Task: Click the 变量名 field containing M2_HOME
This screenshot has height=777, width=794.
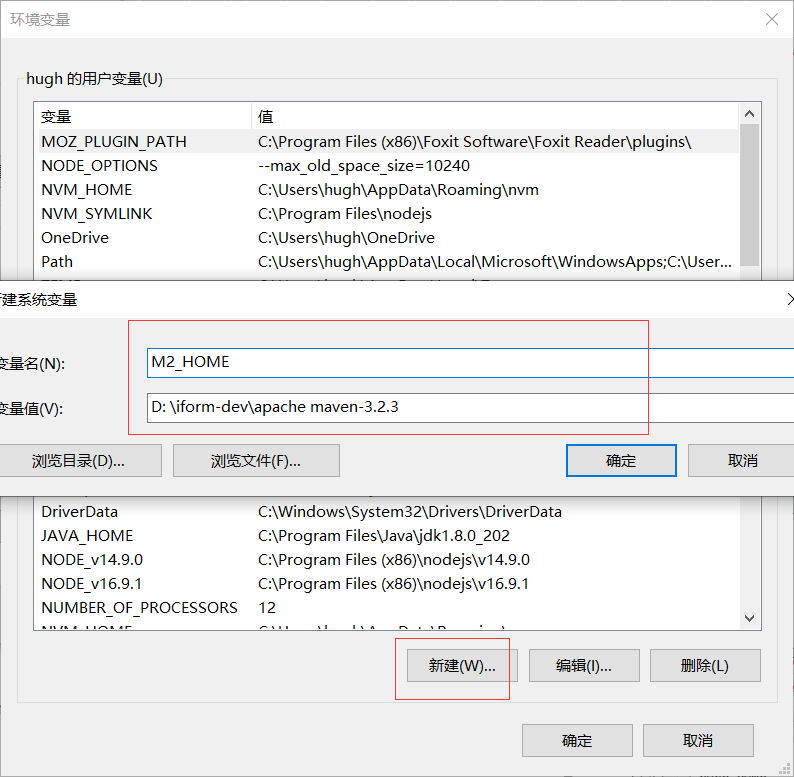Action: click(x=470, y=363)
